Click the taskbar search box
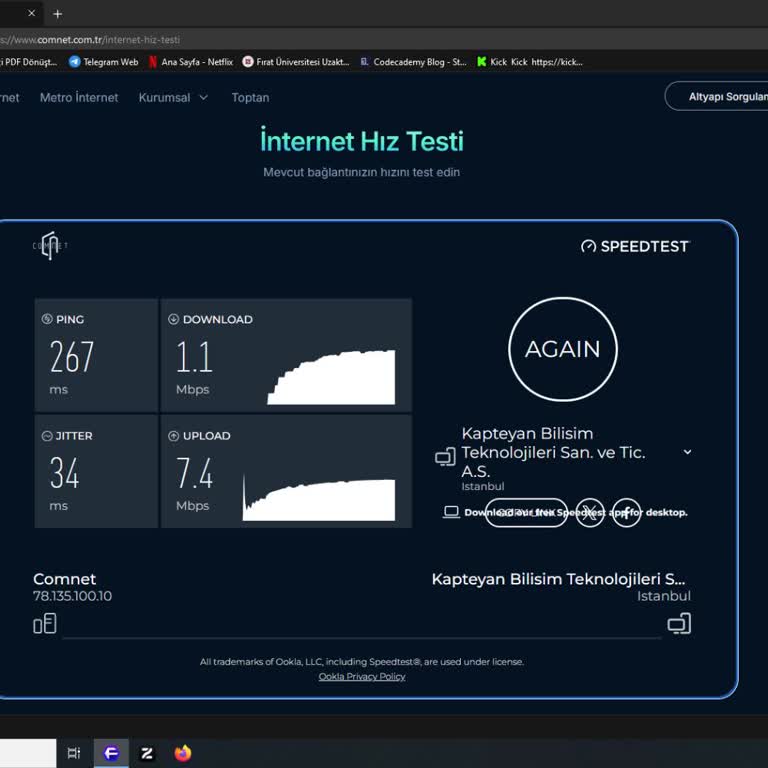Viewport: 768px width, 768px height. (28, 753)
